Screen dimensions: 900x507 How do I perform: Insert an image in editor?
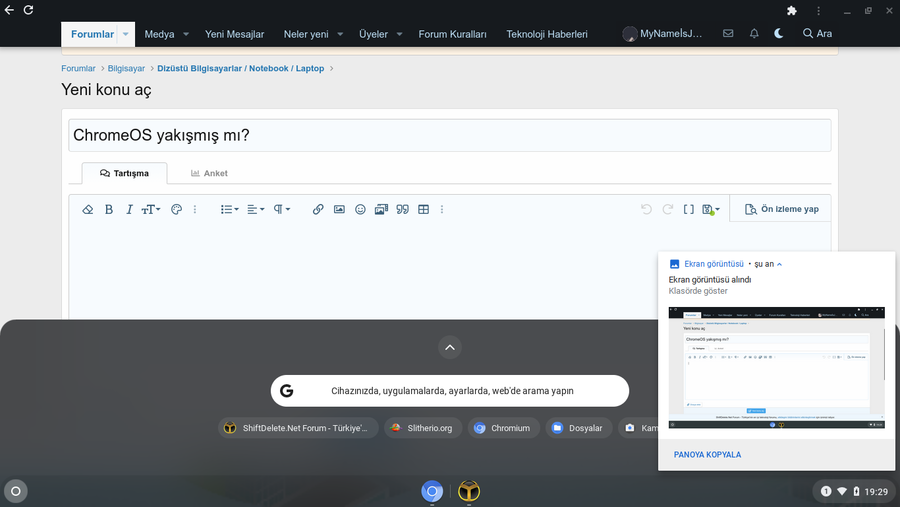click(x=339, y=210)
